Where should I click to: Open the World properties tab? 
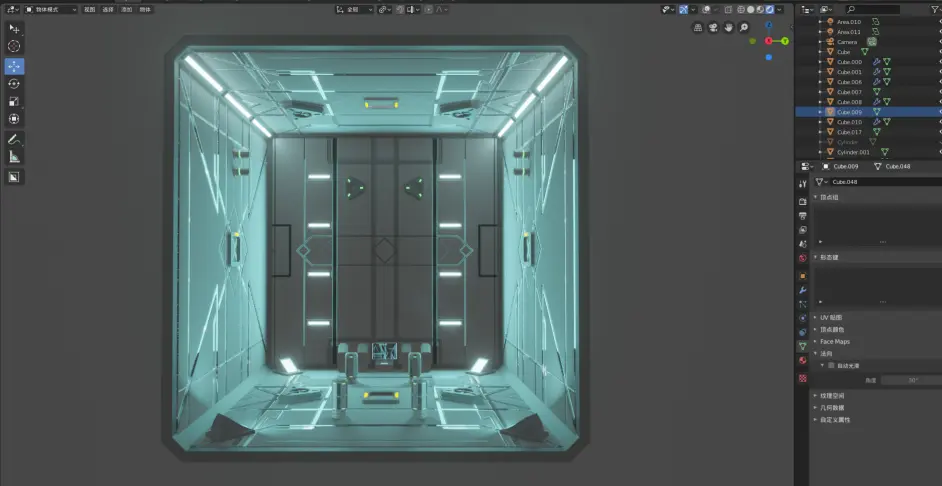pyautogui.click(x=803, y=258)
